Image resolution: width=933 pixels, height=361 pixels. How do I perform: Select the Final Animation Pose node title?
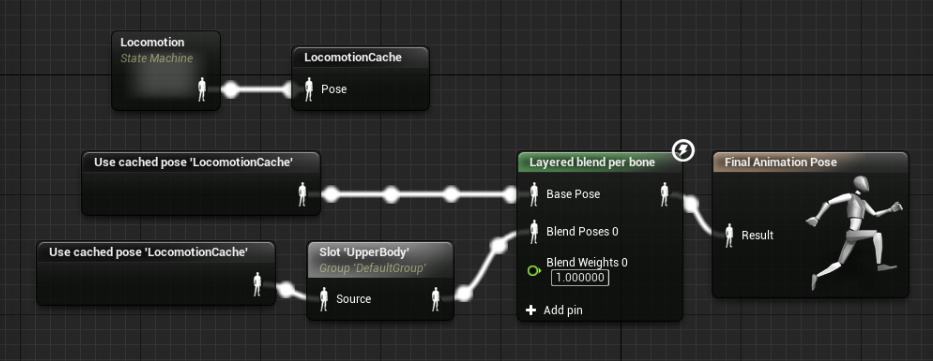pos(781,162)
